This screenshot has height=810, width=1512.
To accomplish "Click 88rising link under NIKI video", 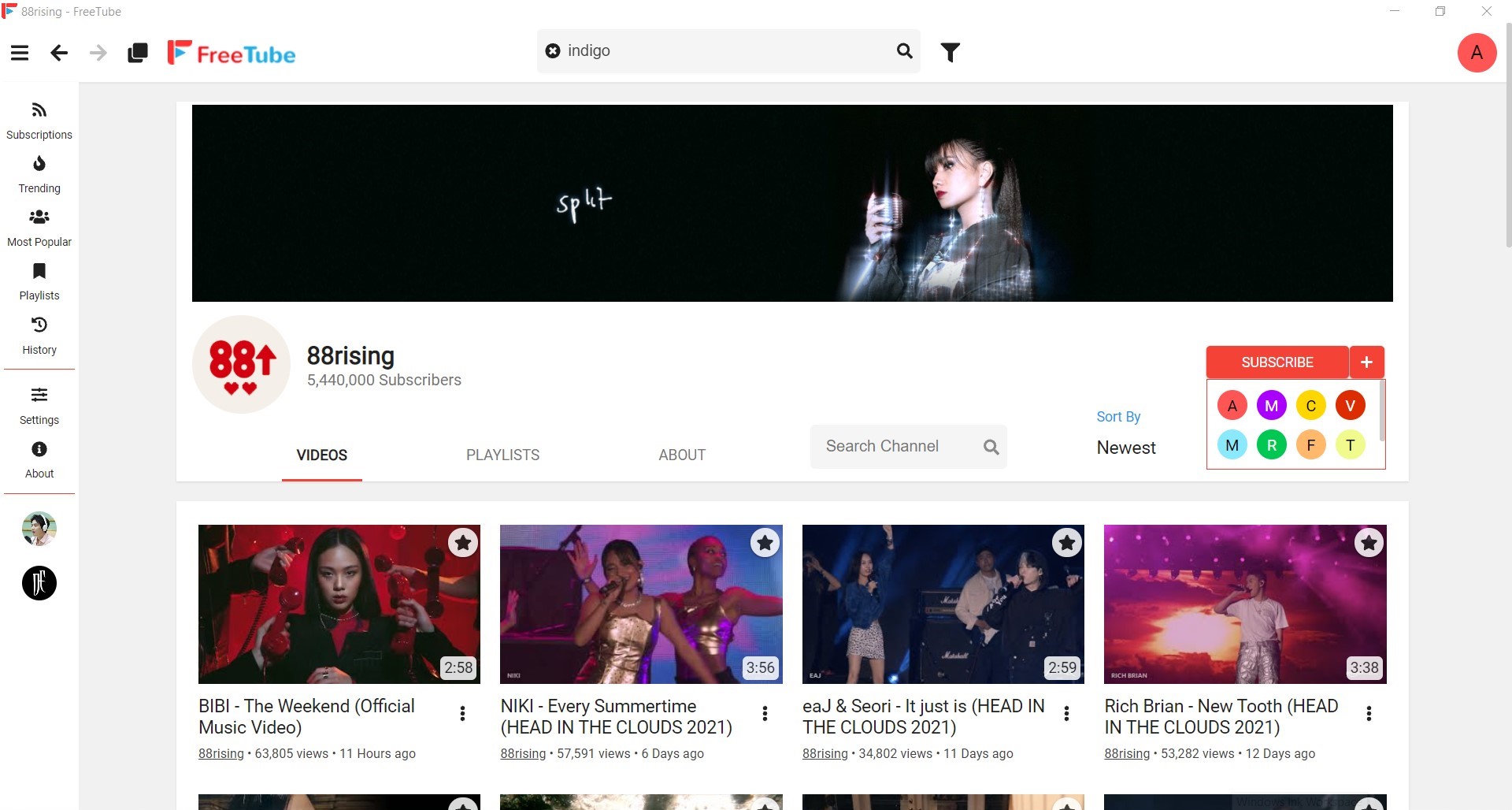I will (523, 753).
